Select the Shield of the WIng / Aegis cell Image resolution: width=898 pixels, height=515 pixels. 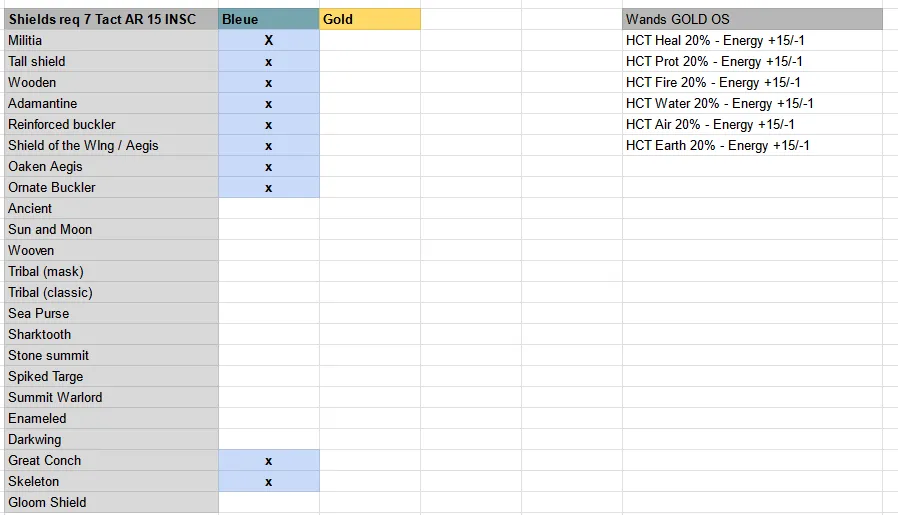click(112, 145)
